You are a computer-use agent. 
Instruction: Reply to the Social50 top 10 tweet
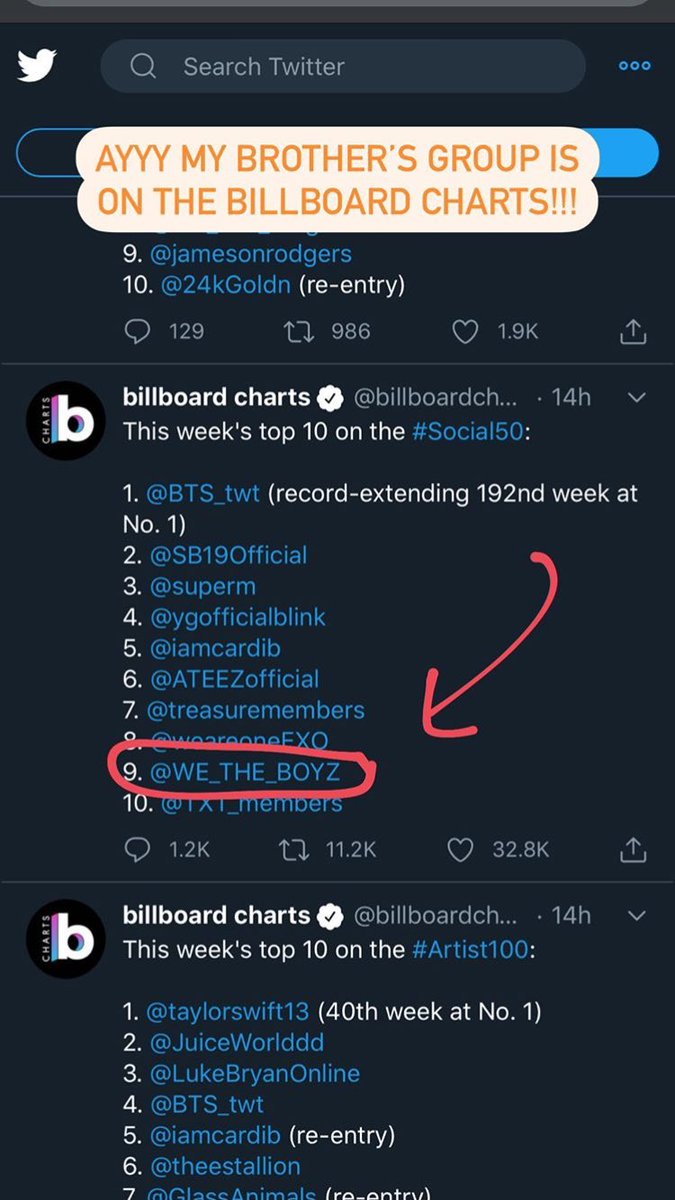(136, 849)
